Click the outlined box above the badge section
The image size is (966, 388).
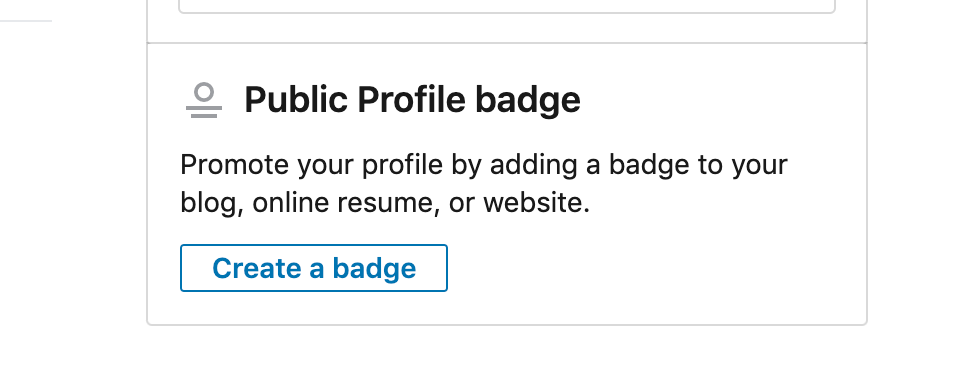pyautogui.click(x=507, y=6)
